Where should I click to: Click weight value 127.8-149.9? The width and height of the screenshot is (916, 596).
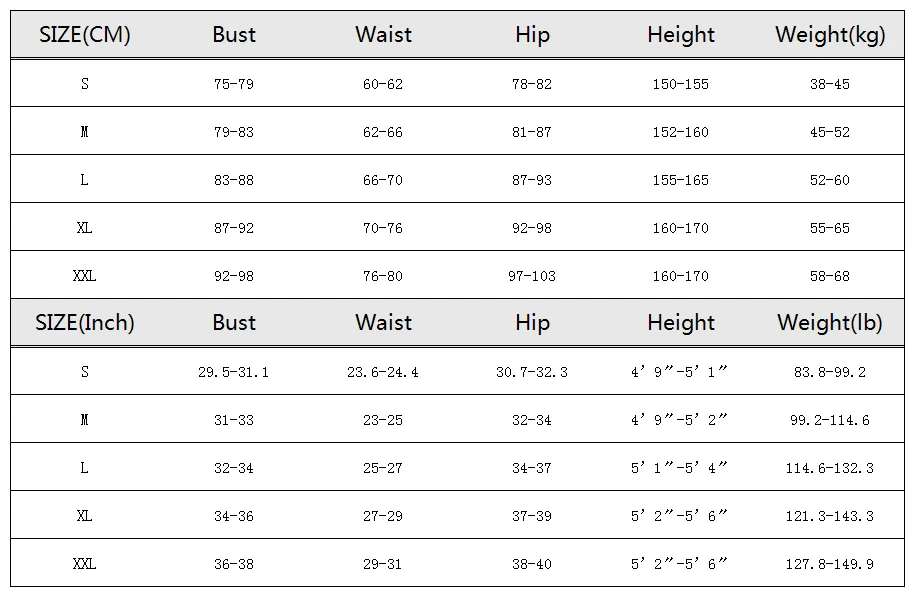pos(830,564)
